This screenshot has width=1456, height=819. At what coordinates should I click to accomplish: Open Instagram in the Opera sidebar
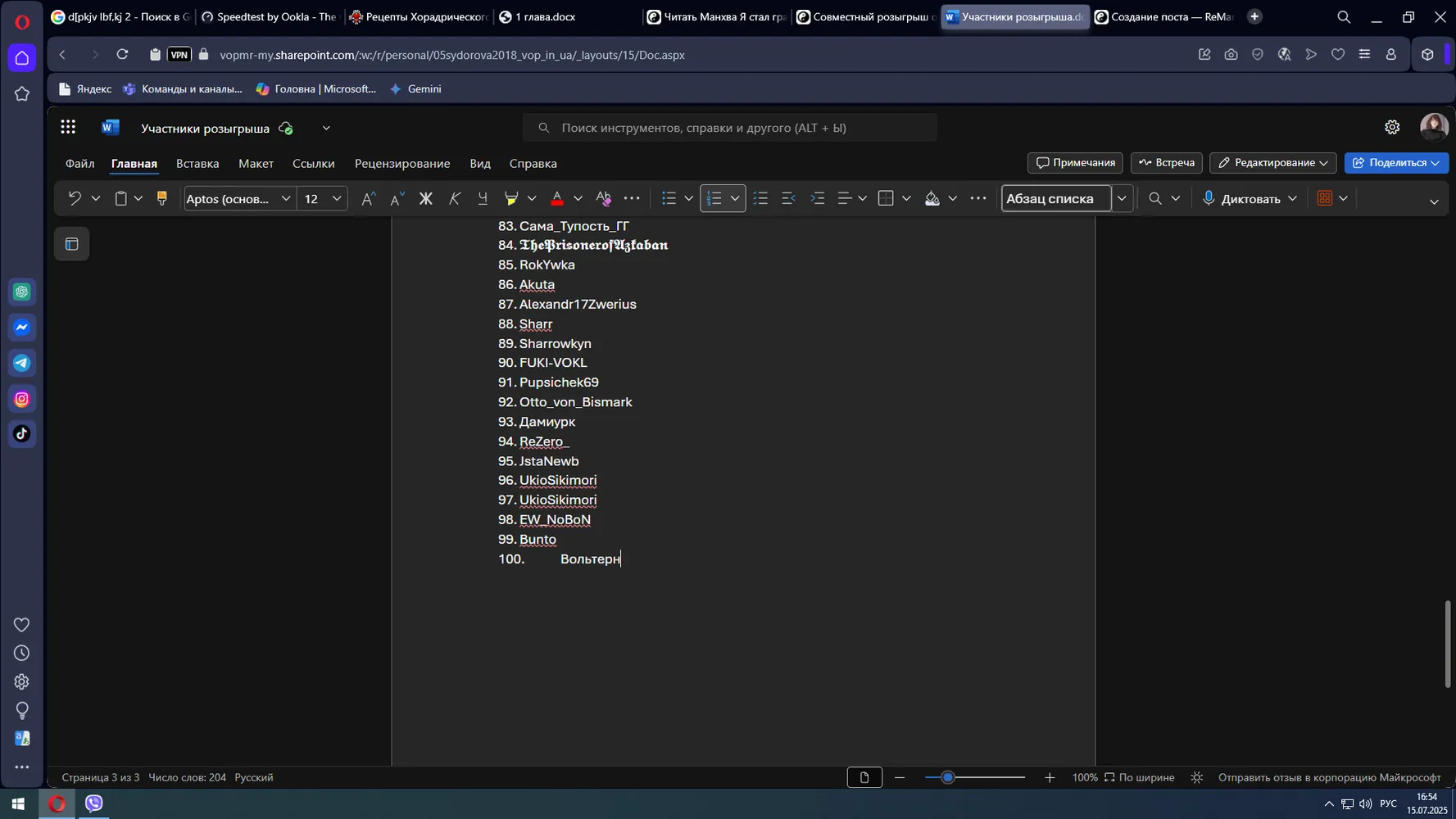22,399
